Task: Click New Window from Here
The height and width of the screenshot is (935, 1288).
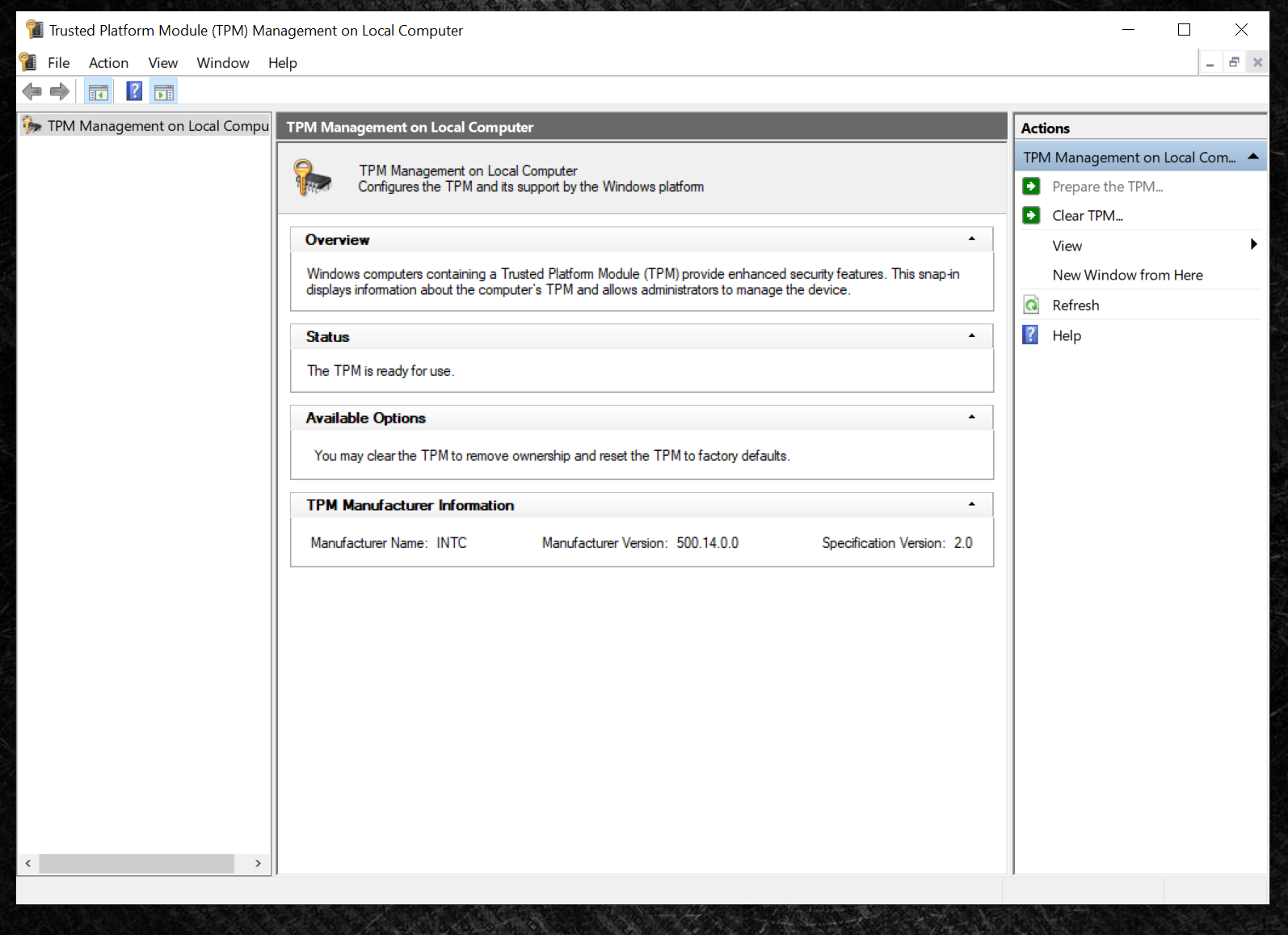Action: 1127,276
